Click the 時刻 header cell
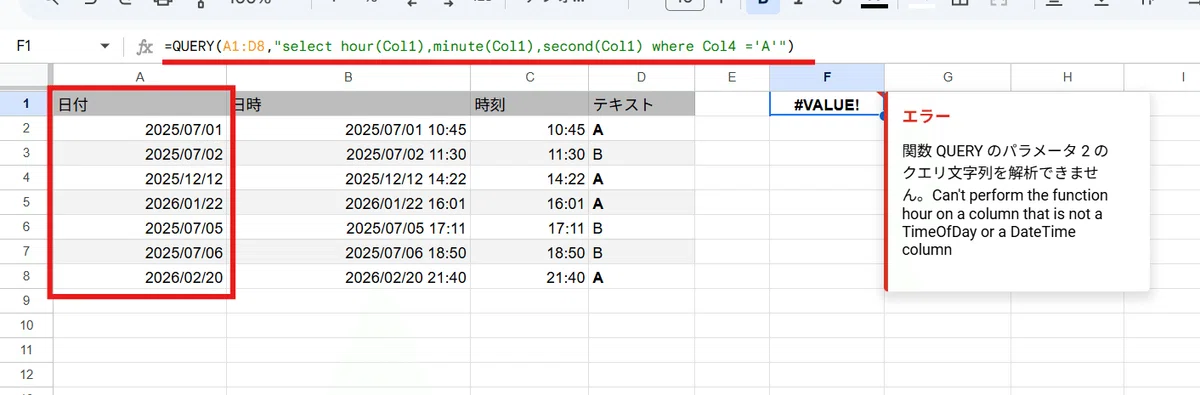The image size is (1200, 395). [529, 103]
